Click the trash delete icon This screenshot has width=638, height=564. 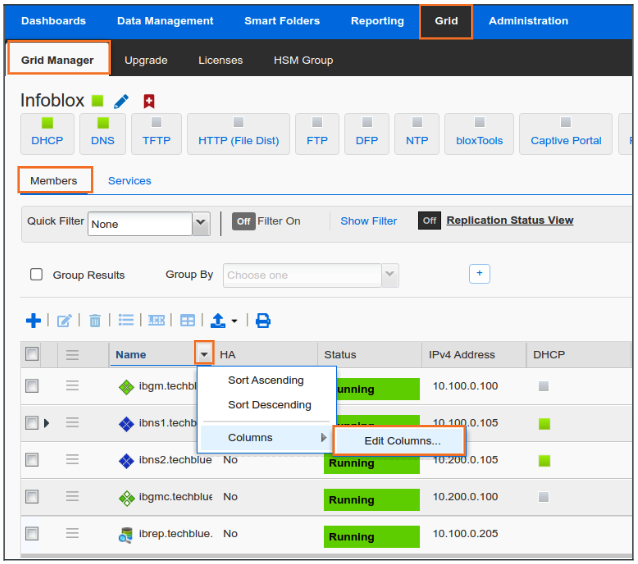coord(95,321)
